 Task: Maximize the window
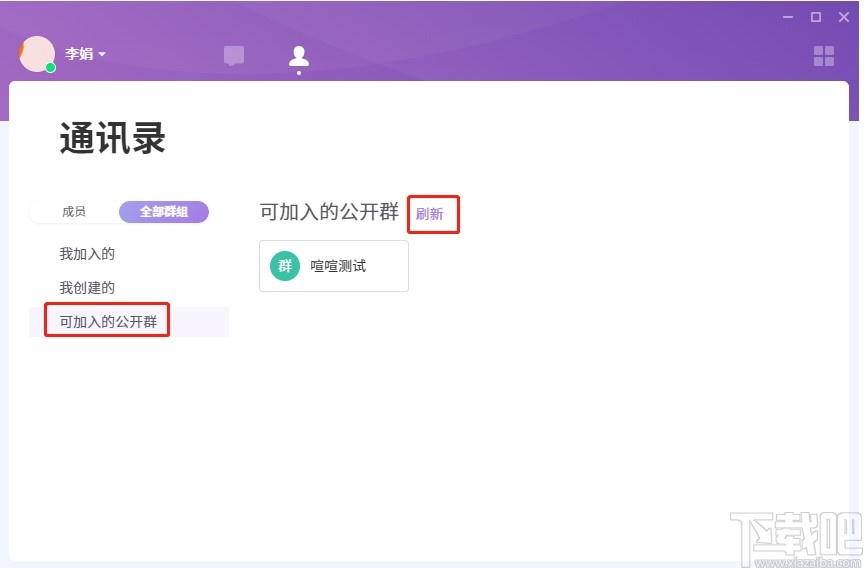coord(816,17)
